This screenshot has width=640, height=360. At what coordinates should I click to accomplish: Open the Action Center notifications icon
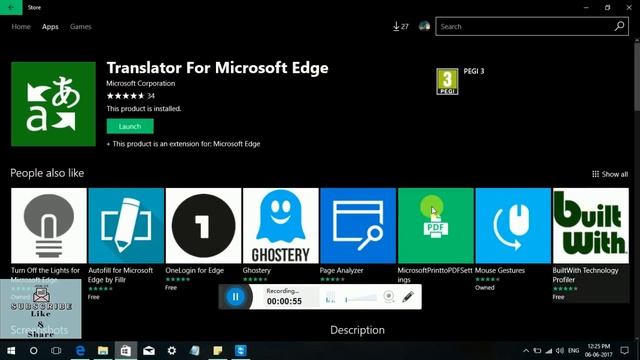624,351
